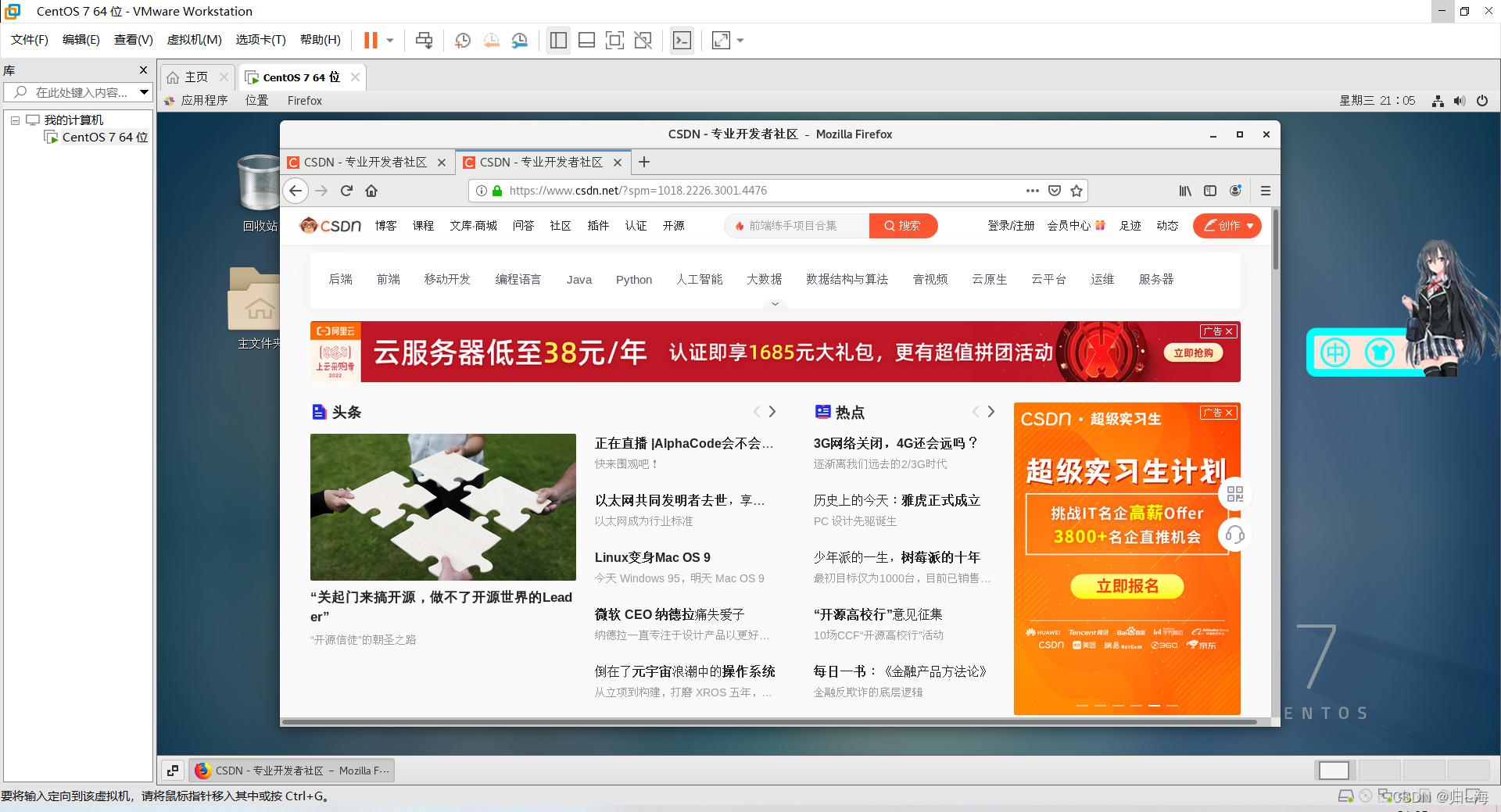Open the 选项卡(T) menu

(x=261, y=40)
